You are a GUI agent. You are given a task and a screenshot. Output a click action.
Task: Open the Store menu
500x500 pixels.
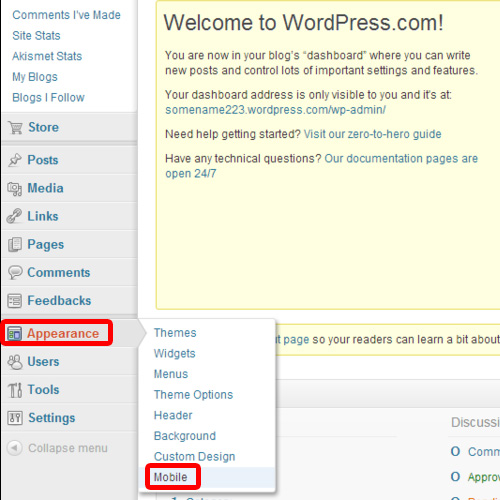(x=43, y=127)
